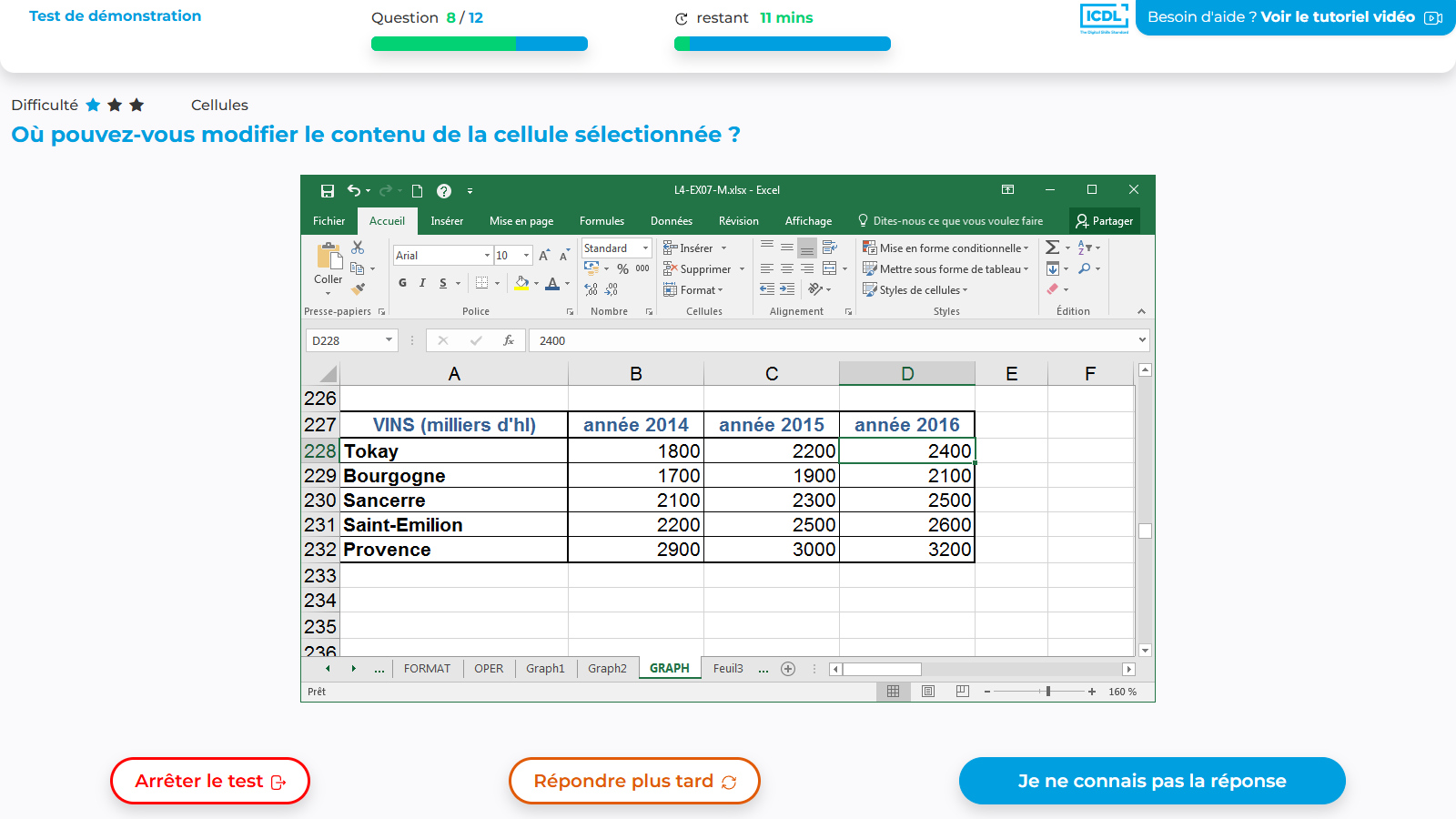Open Find and Select magnifier icon
1456x819 pixels.
point(1085,268)
